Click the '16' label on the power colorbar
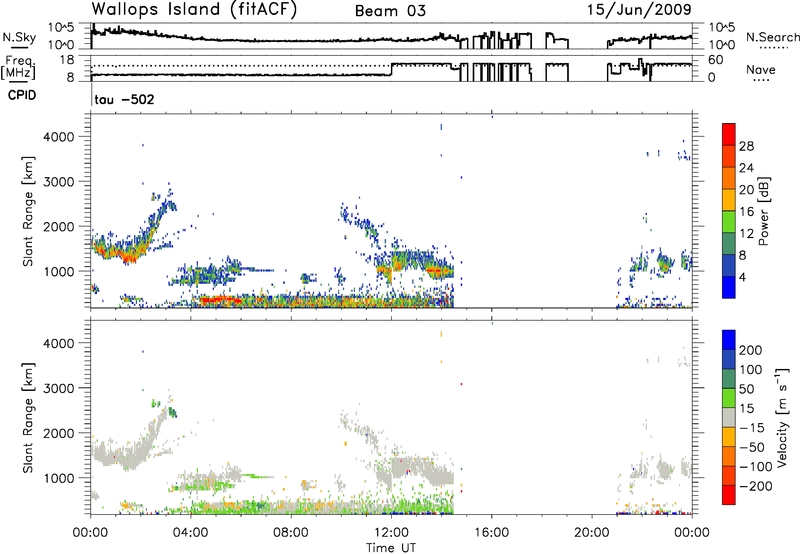The width and height of the screenshot is (800, 554). (746, 212)
